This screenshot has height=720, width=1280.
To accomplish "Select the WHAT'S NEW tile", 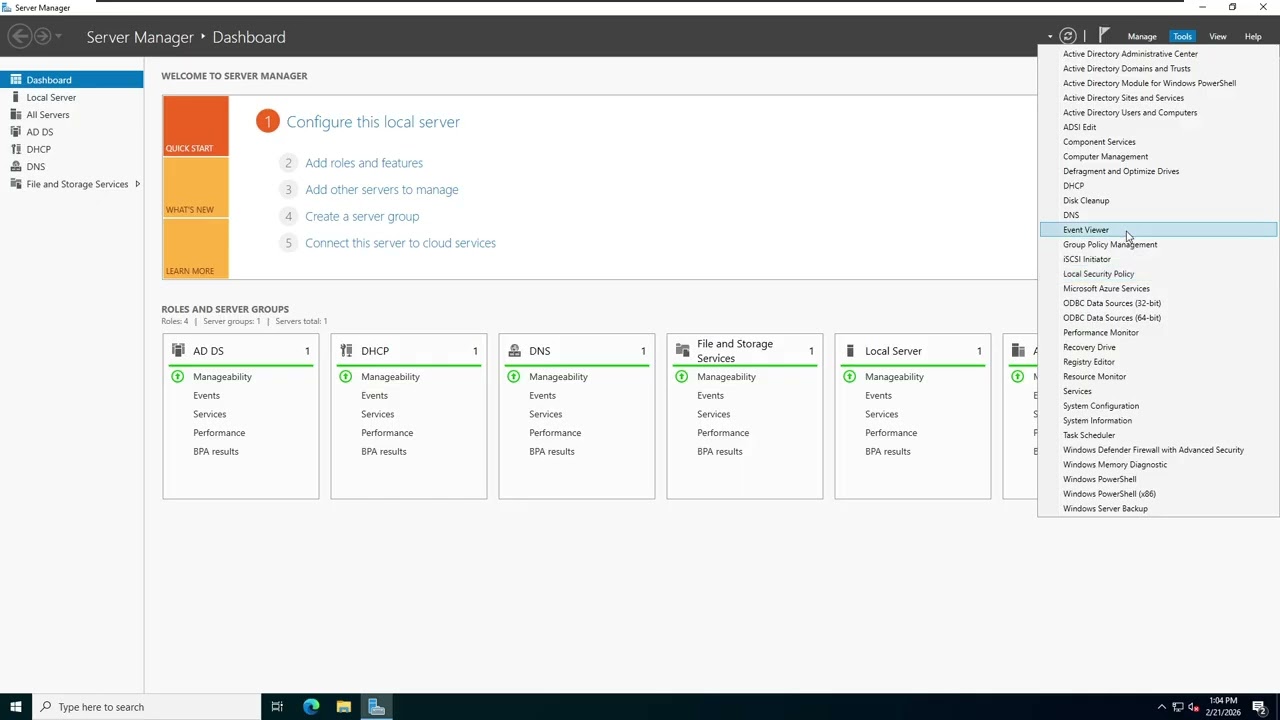I will coord(196,187).
